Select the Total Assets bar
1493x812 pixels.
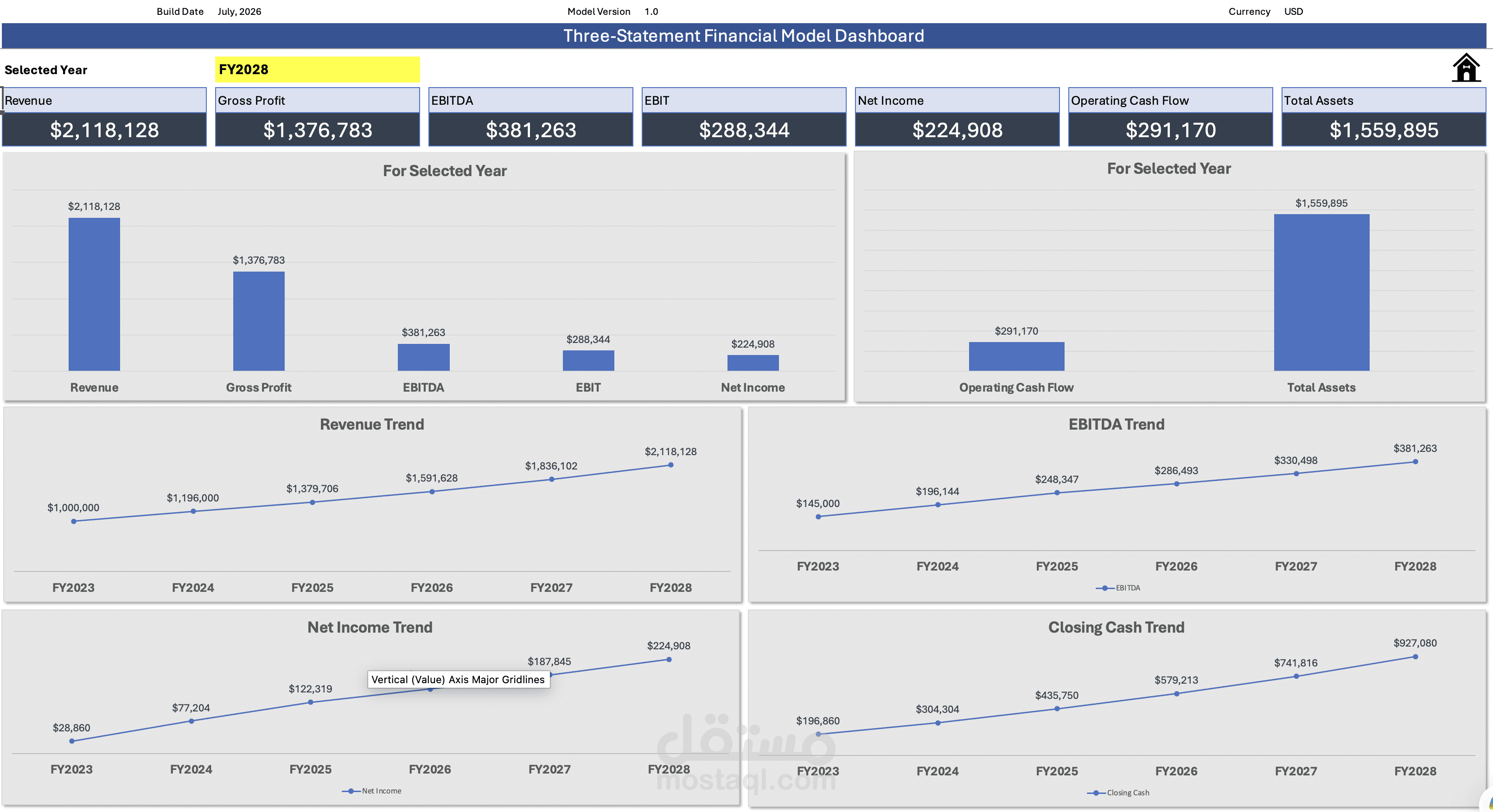coord(1321,292)
